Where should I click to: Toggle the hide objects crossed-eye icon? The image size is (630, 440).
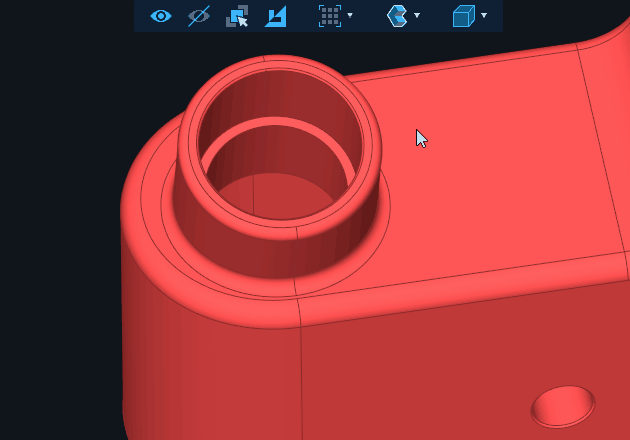[199, 16]
